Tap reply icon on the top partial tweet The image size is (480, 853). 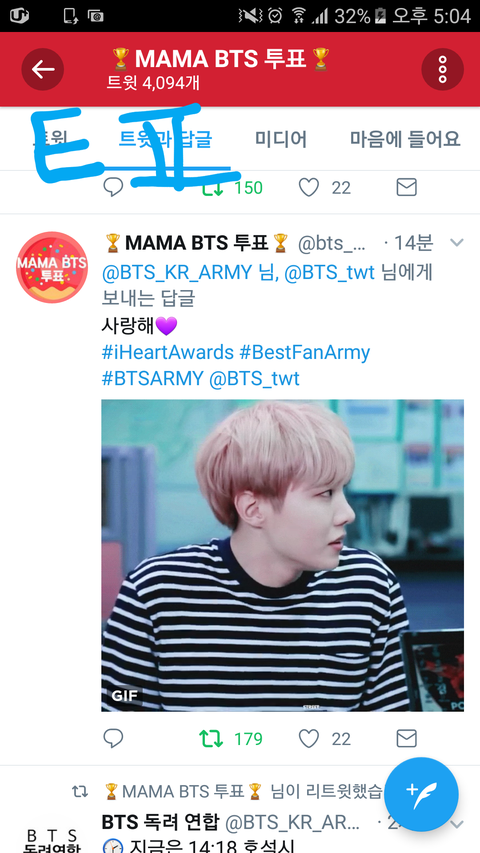(x=113, y=187)
